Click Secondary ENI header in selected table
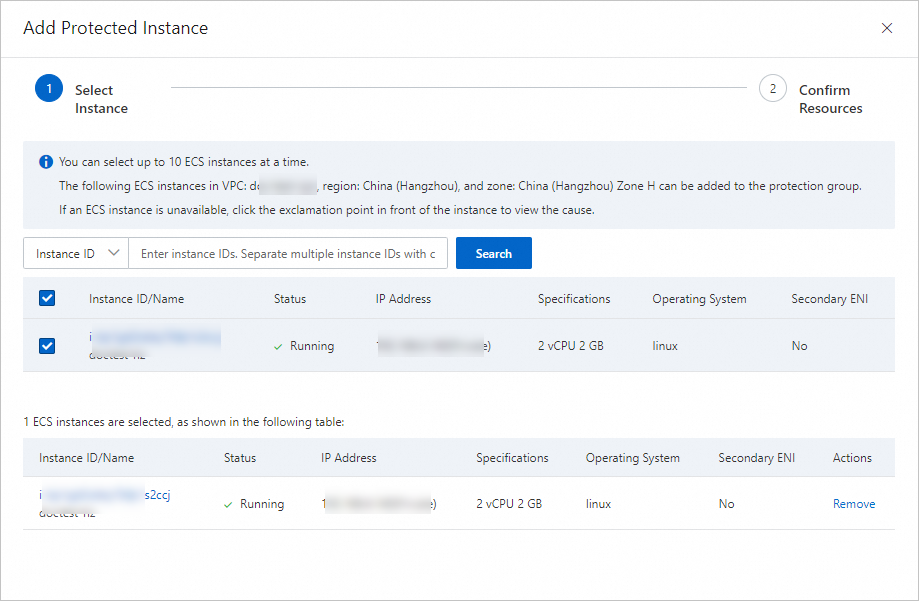This screenshot has width=919, height=601. 757,458
